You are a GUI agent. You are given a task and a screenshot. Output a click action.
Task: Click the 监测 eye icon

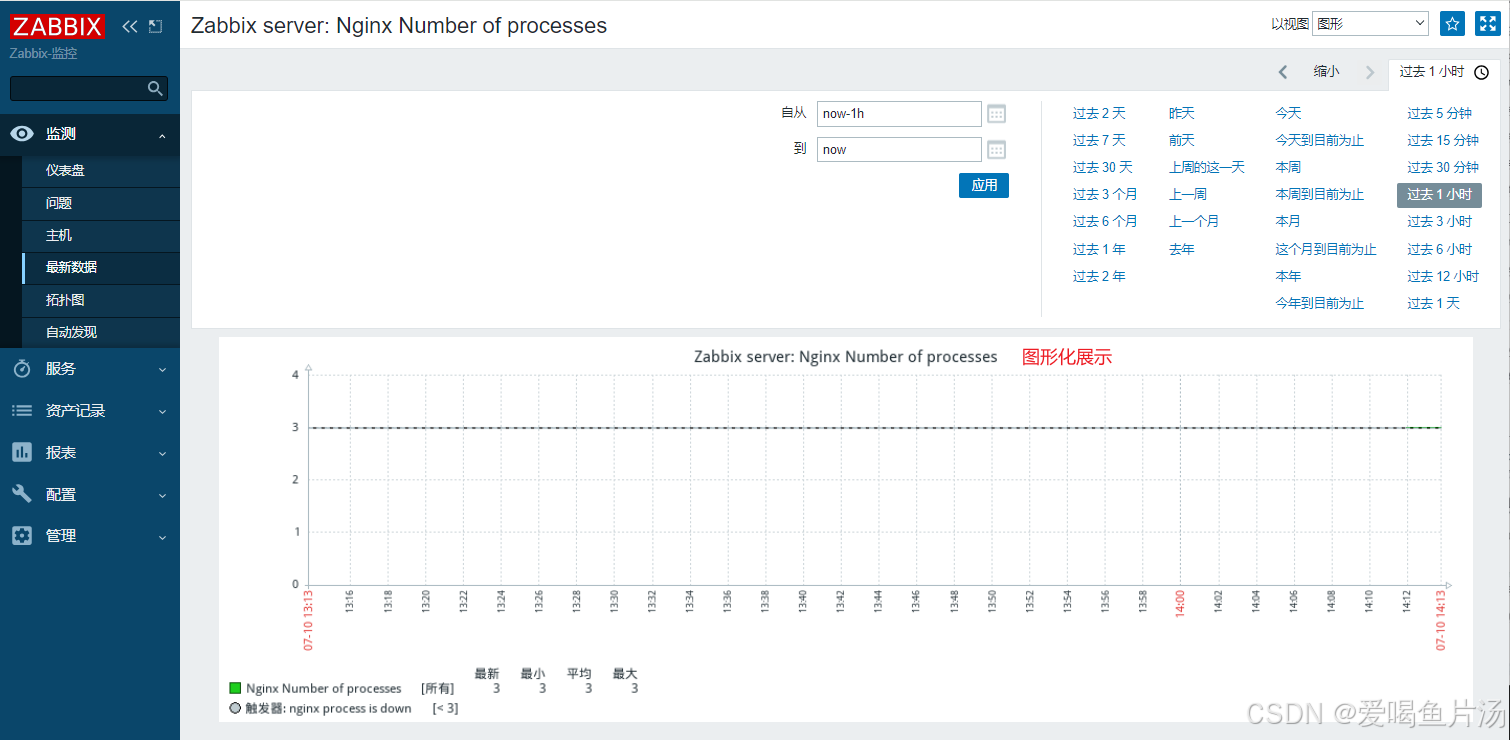point(22,133)
